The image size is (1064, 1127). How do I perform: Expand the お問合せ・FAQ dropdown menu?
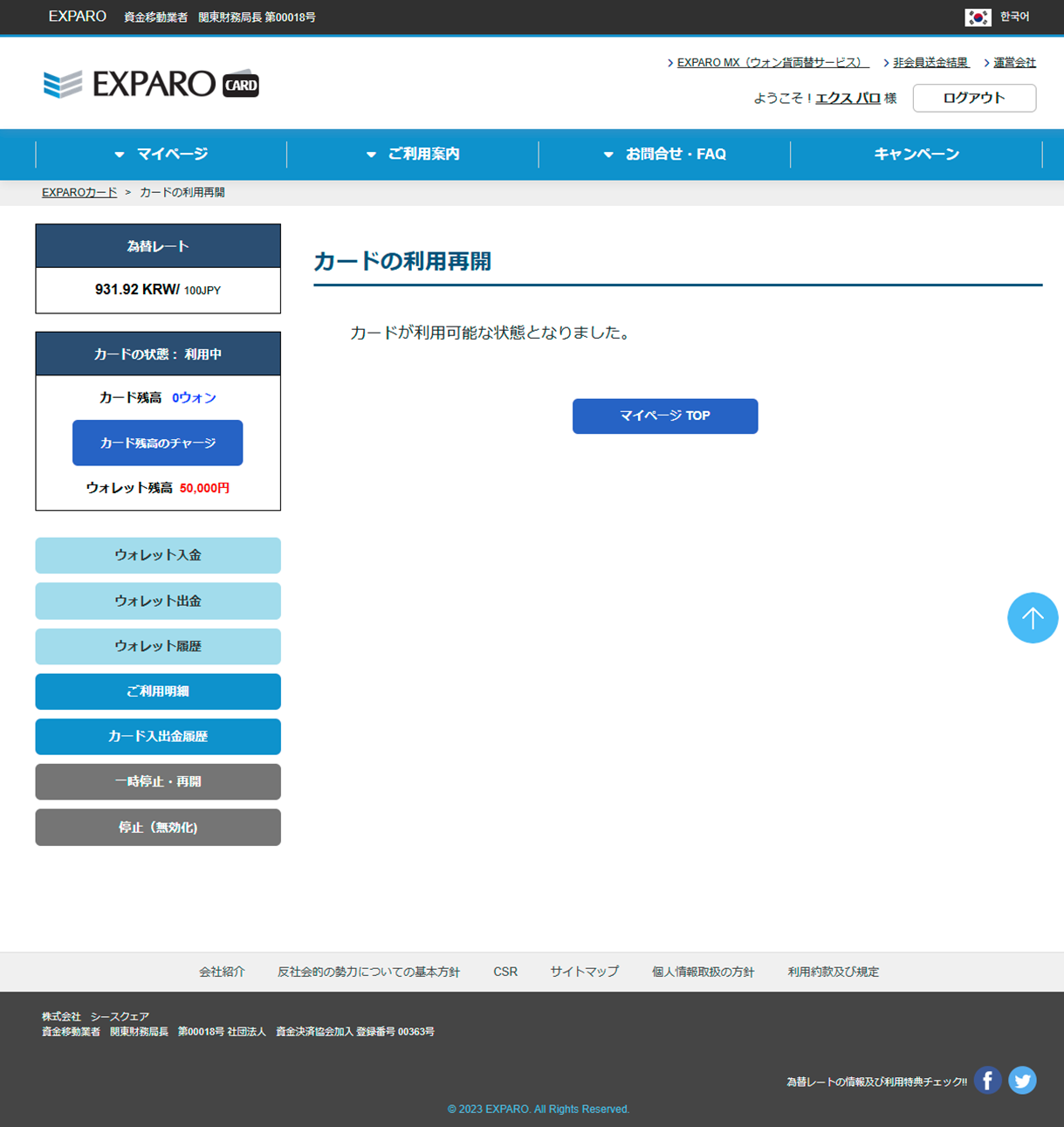tap(665, 155)
